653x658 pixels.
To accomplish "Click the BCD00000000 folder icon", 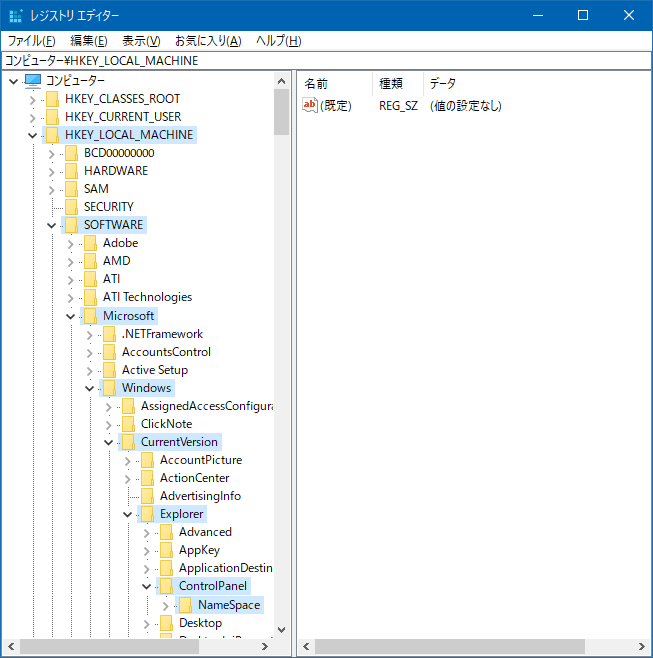I will 71,153.
